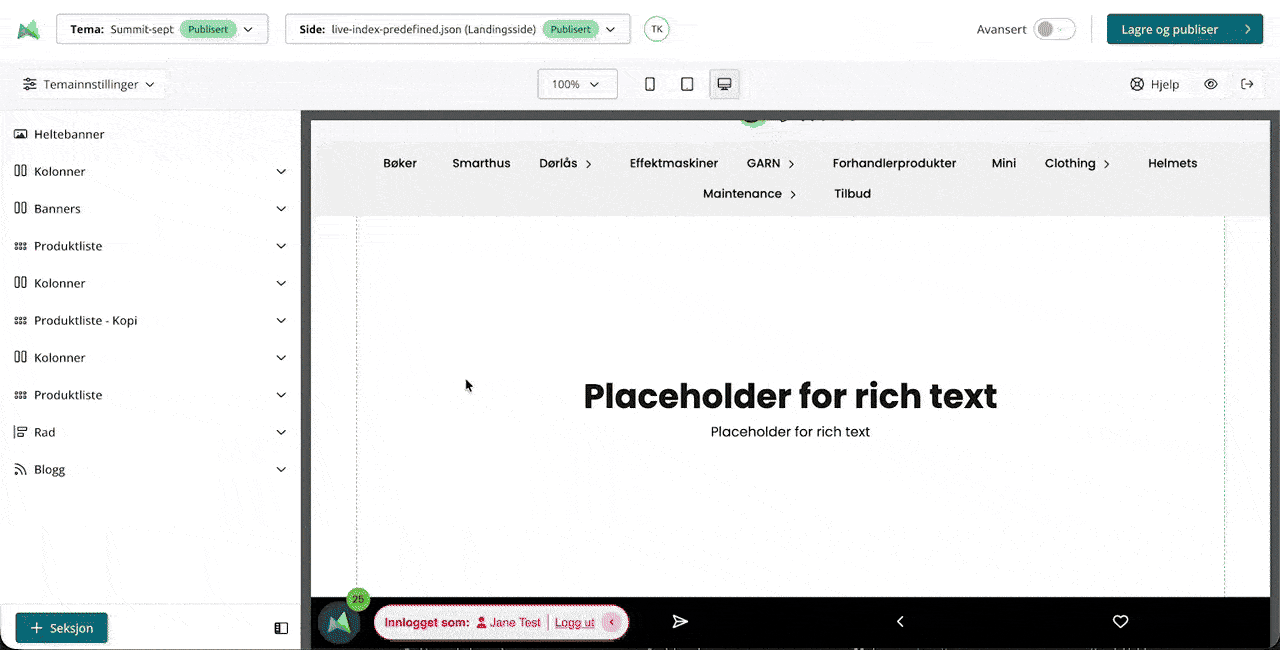Screen dimensions: 1280x650
Task: Open Maintenance menu item
Action: point(749,194)
